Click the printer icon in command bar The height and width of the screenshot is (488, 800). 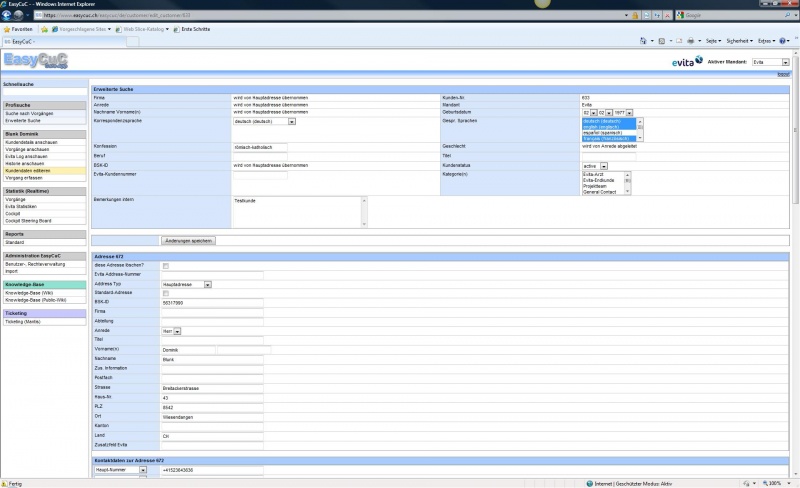point(690,41)
